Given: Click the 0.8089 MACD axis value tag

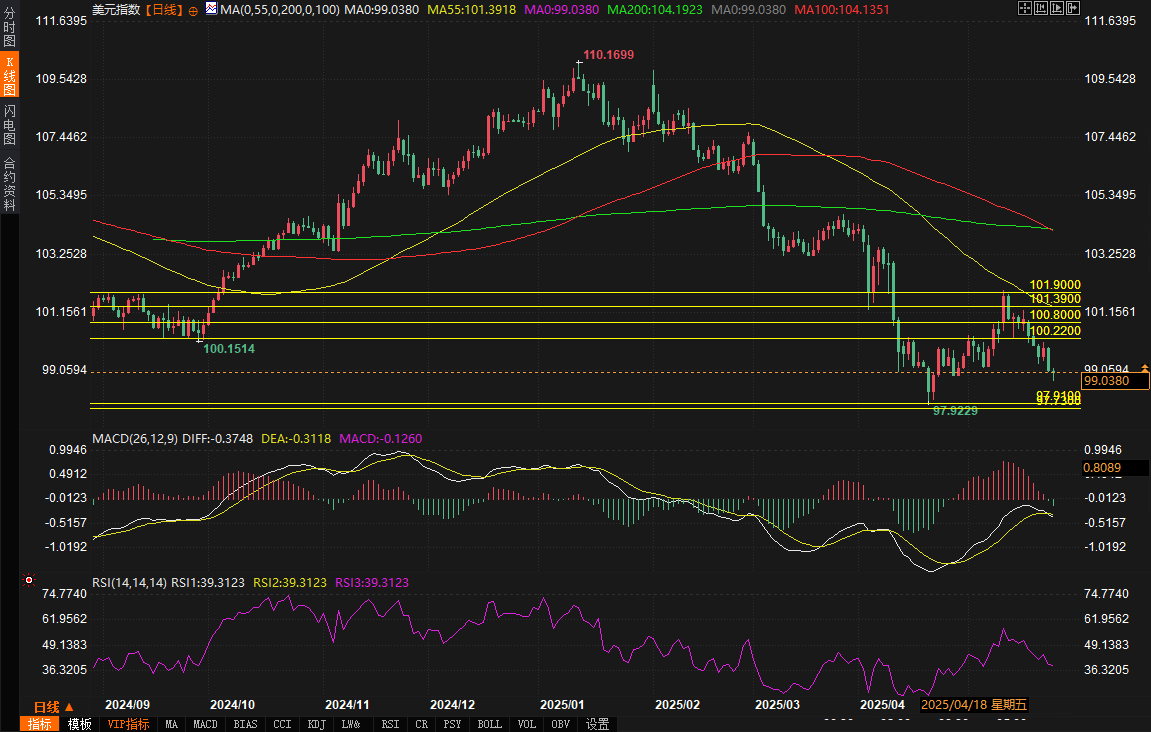Looking at the screenshot, I should pos(1115,468).
